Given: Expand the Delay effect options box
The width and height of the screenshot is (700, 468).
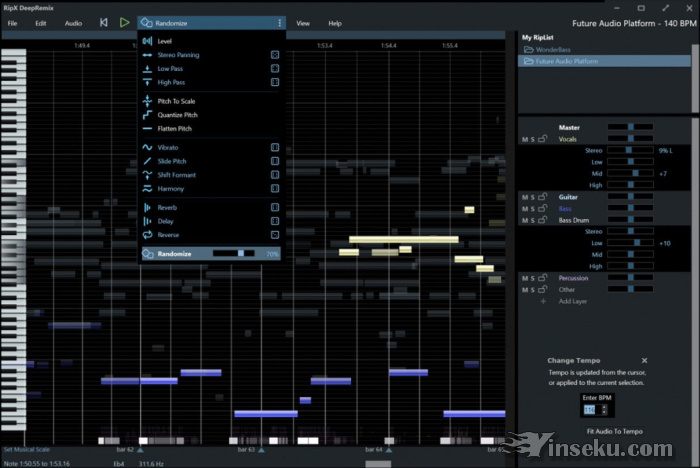Looking at the screenshot, I should point(275,221).
